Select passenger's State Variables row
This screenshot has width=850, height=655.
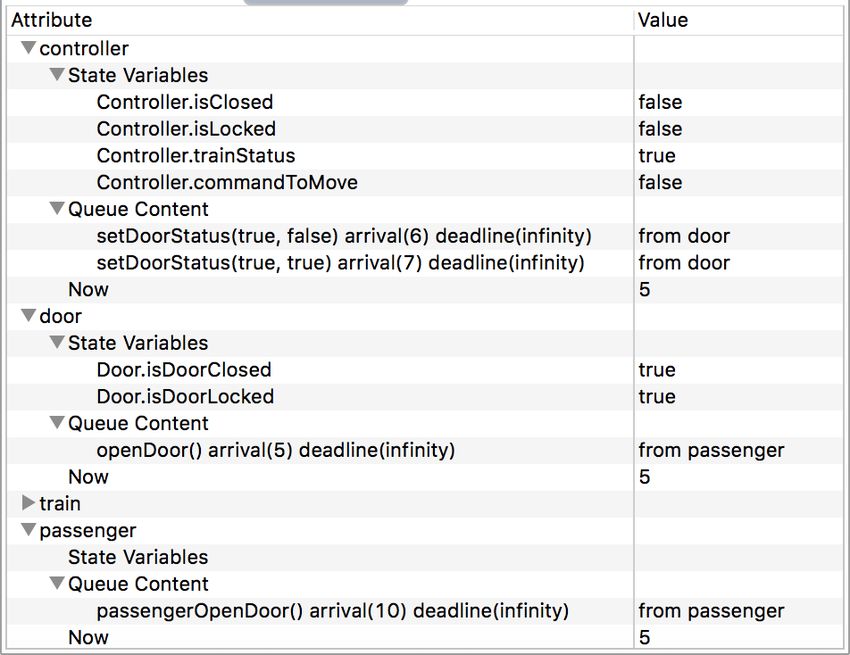pos(425,557)
